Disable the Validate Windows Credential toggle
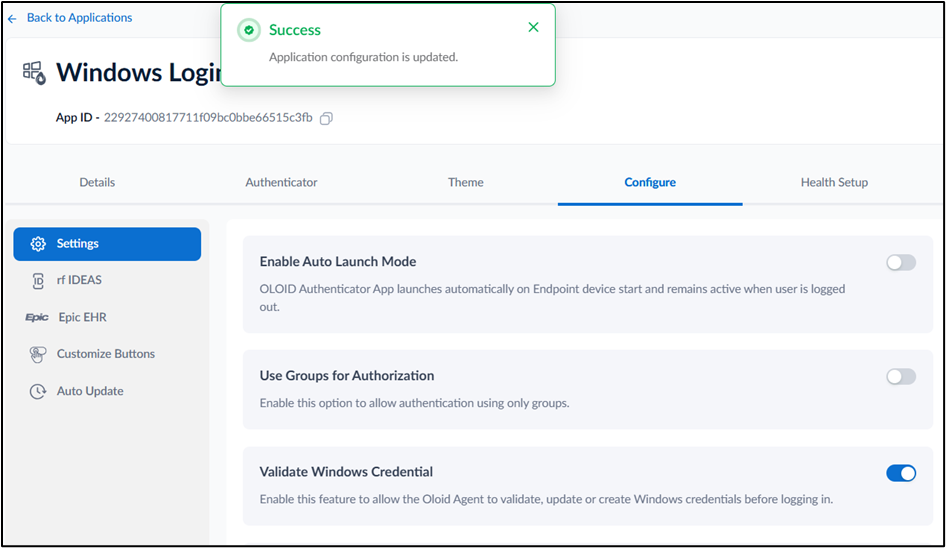The image size is (946, 548). point(901,473)
